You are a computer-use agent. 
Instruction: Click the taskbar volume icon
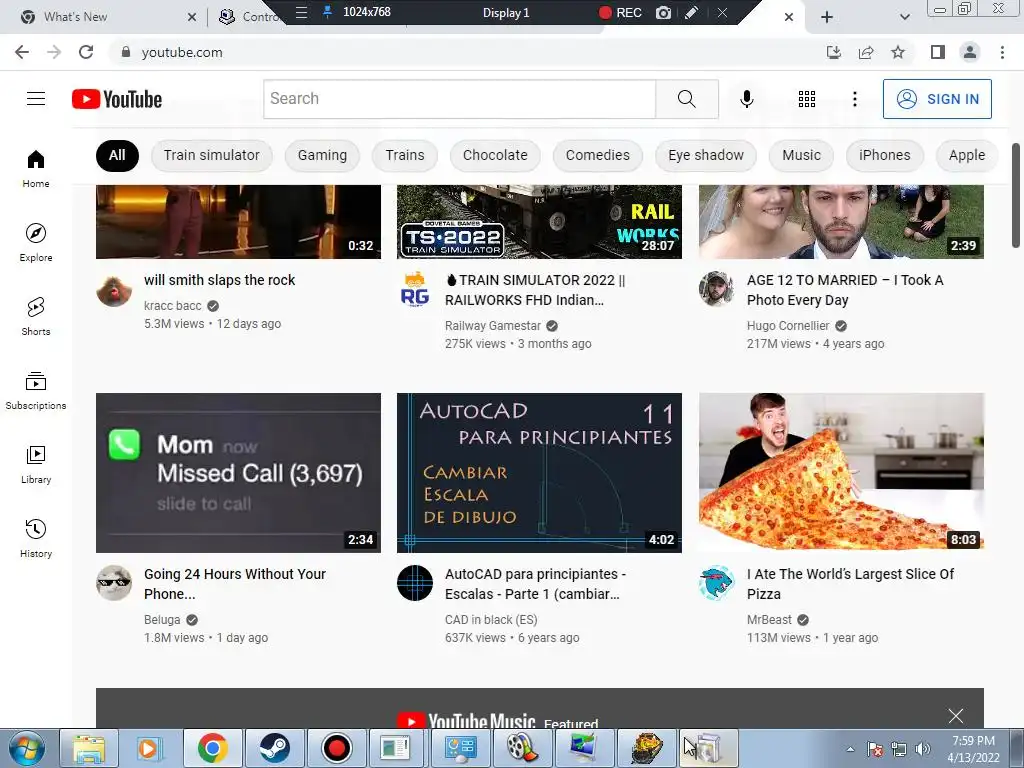click(x=923, y=749)
